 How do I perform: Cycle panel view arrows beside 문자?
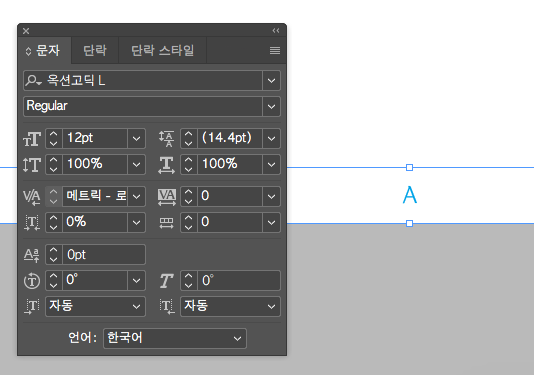pyautogui.click(x=28, y=51)
